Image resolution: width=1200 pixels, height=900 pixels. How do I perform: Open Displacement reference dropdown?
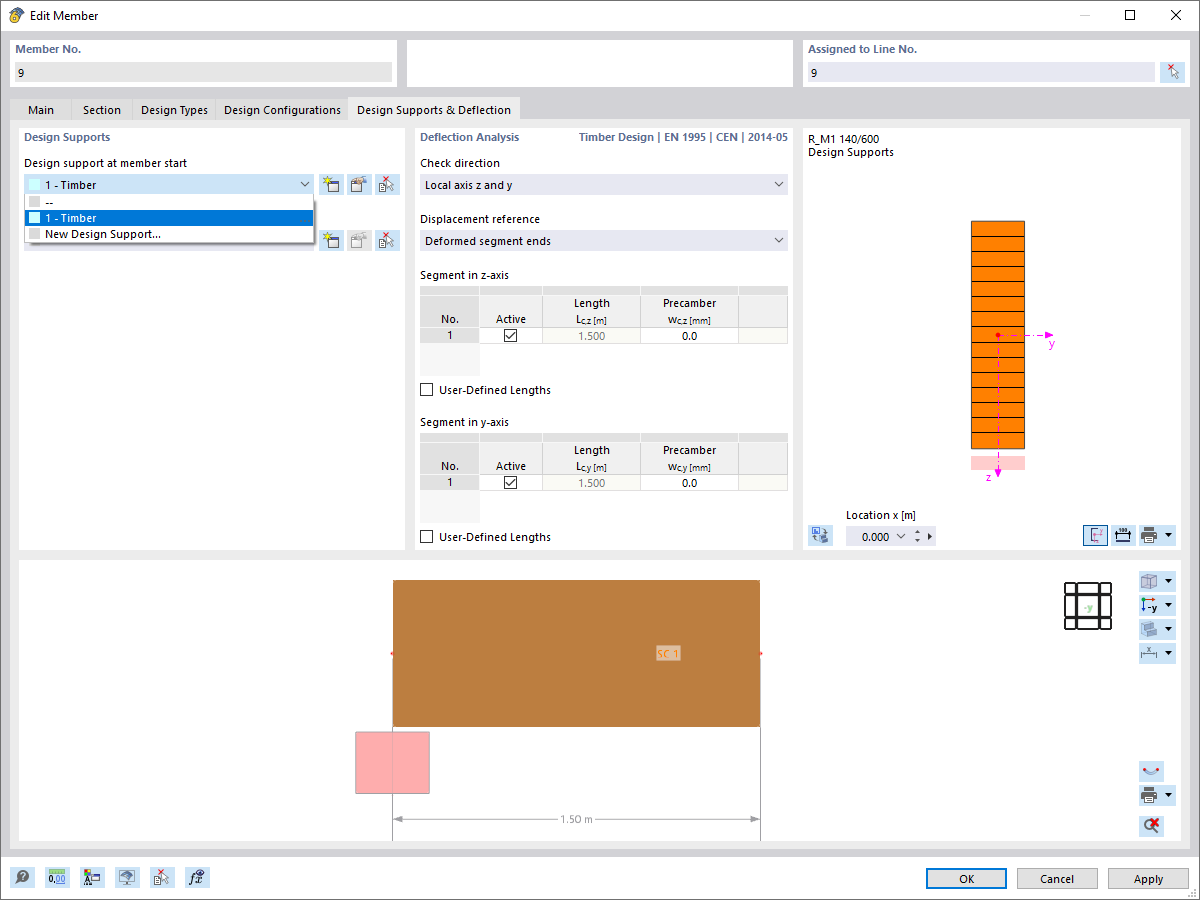[x=604, y=241]
